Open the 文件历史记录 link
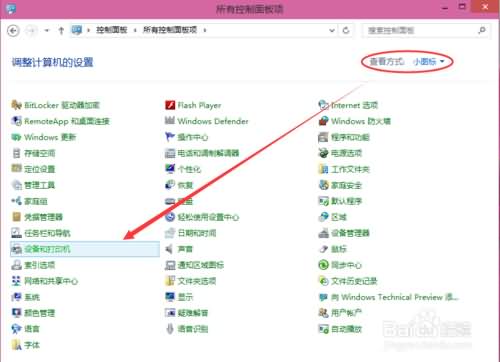 point(354,281)
